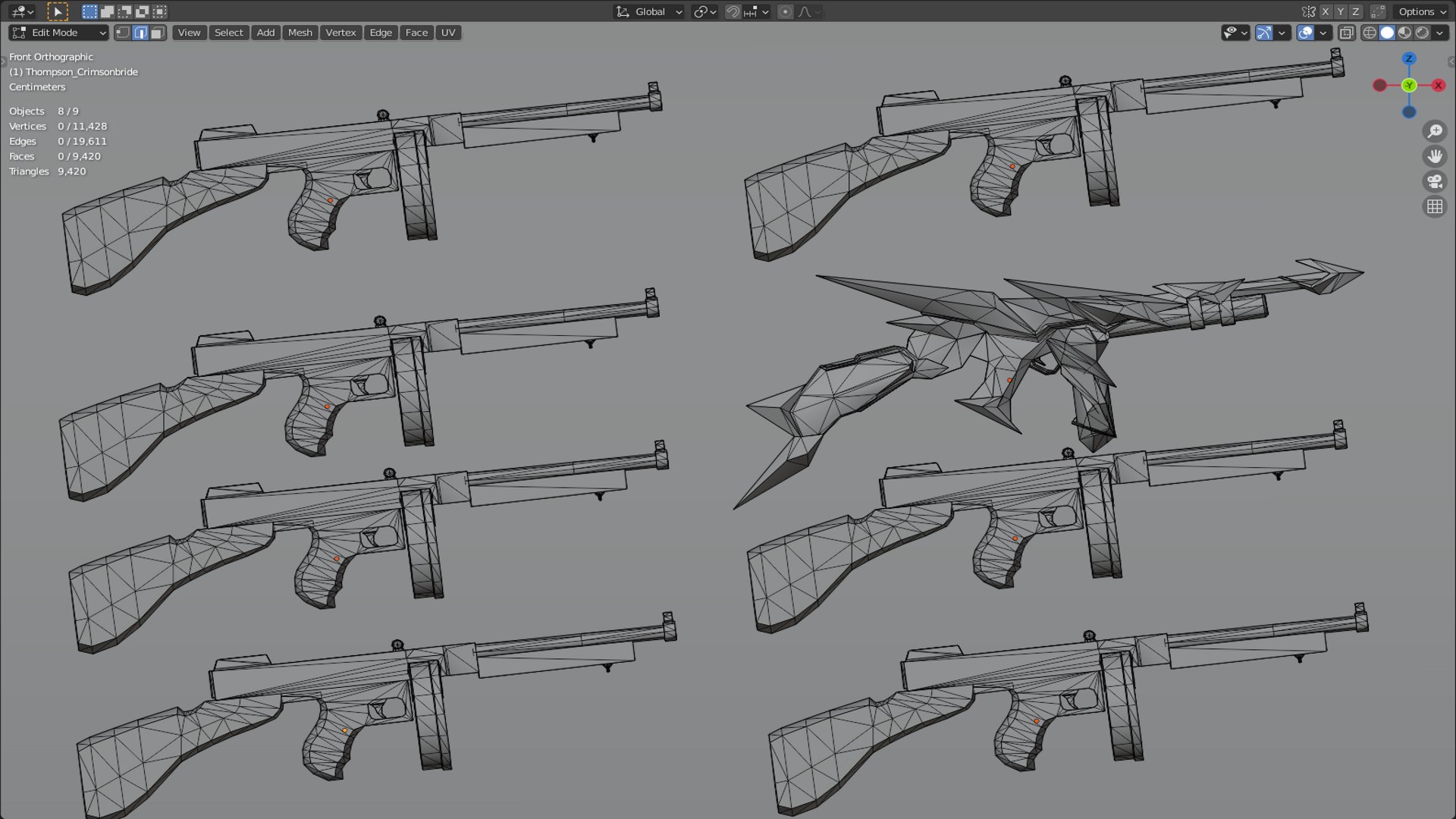Open snapping settings dropdown
Screen dimensions: 1456x819
click(x=757, y=11)
